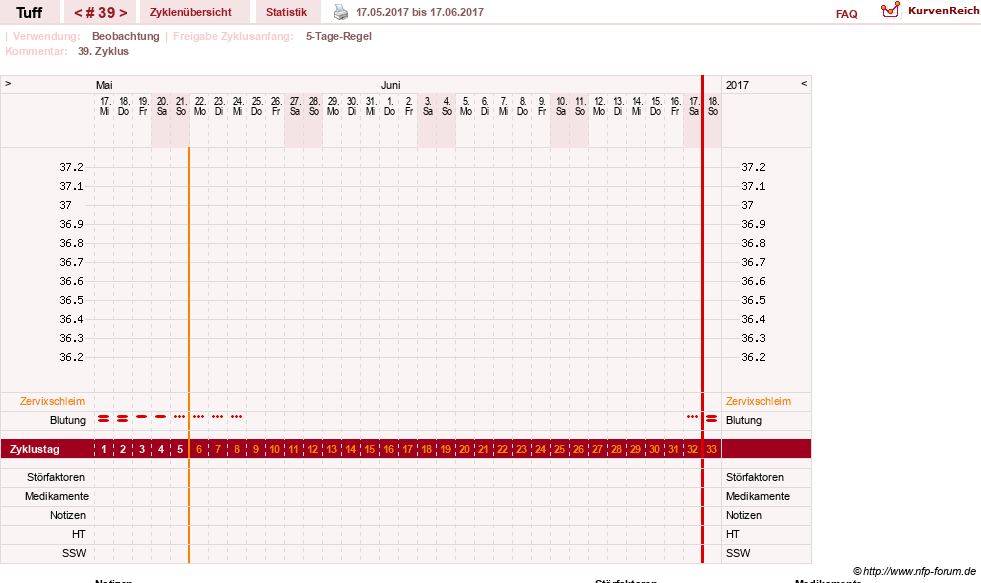Select the bleeding marker on cycle day 3

click(141, 417)
